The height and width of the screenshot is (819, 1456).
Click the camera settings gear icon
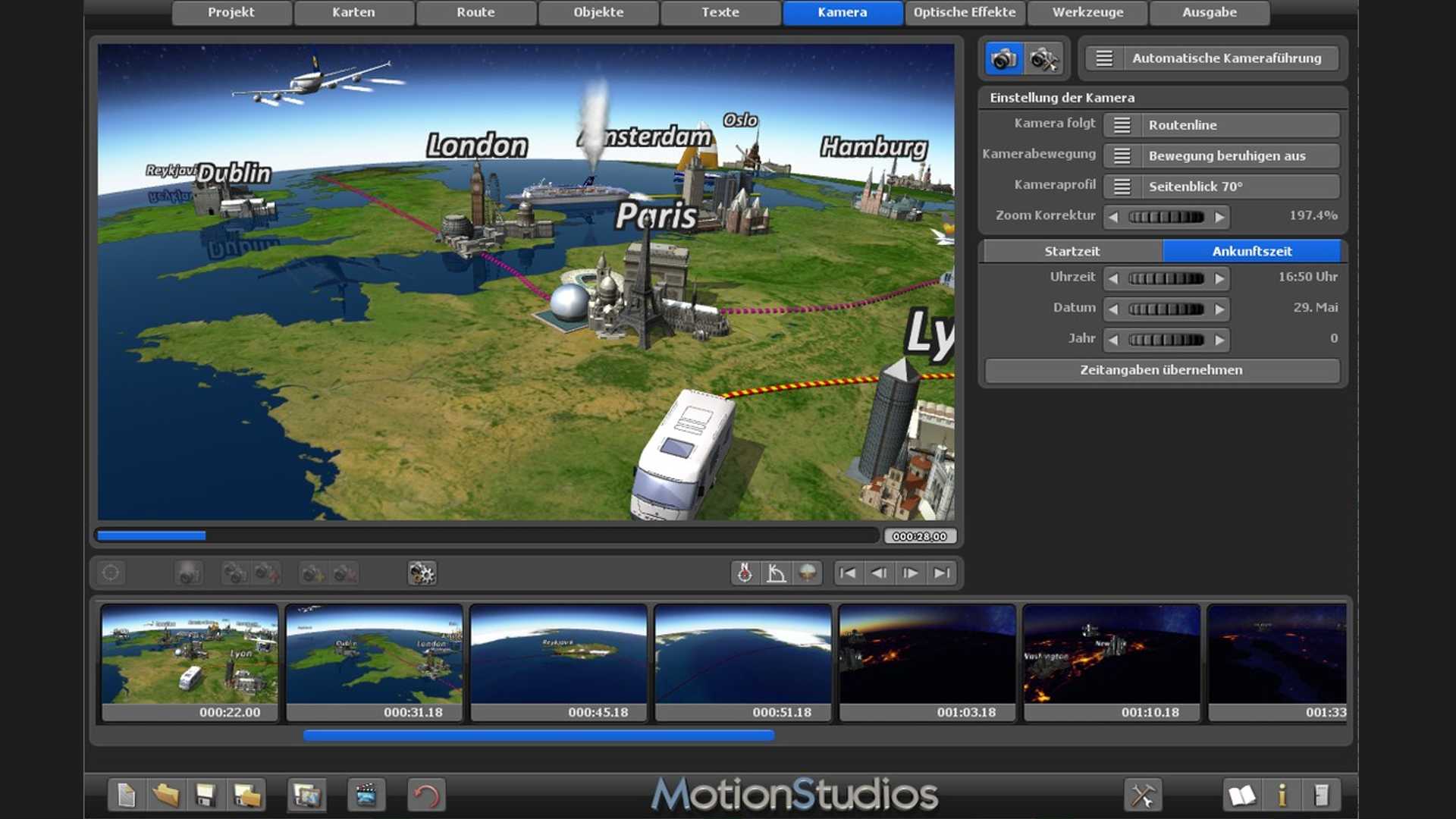click(x=422, y=573)
